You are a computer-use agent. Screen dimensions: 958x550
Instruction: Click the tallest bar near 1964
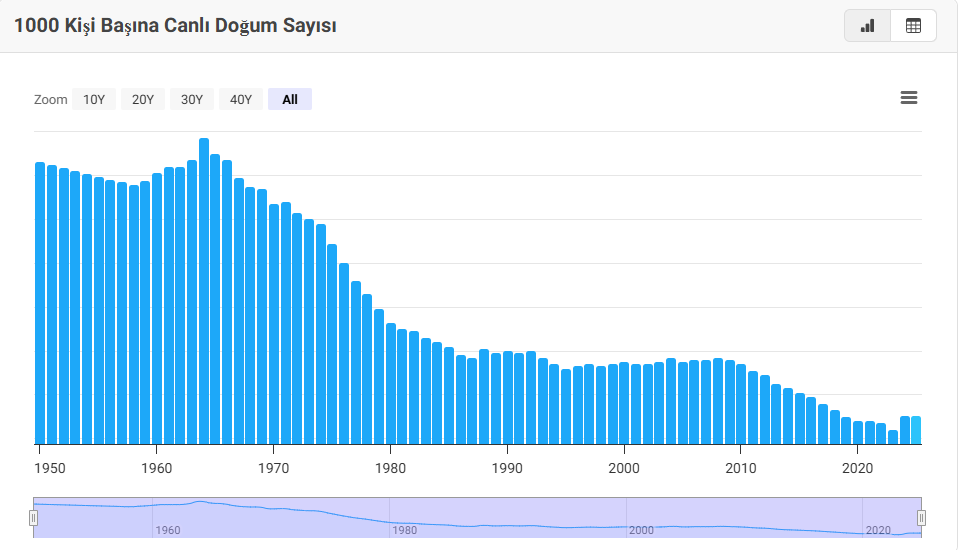coord(204,290)
